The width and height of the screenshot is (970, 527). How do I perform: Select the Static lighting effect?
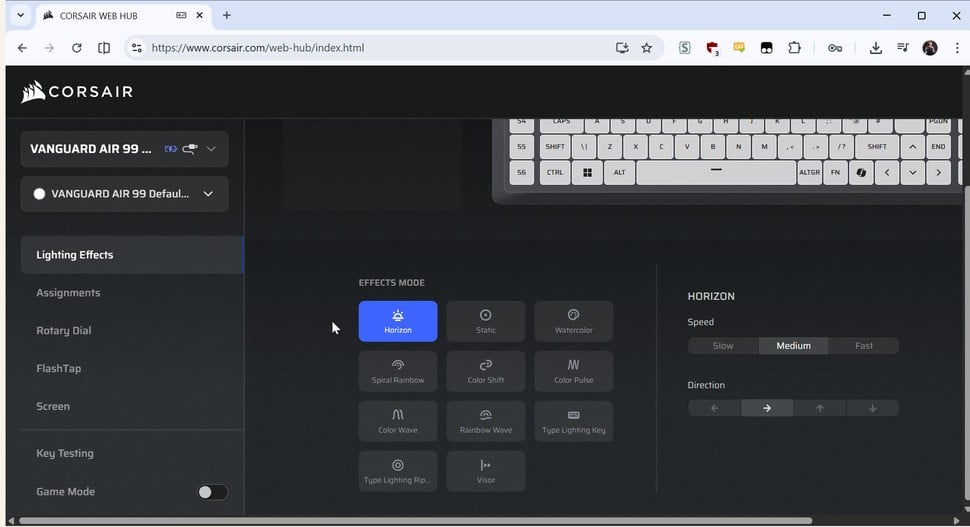tap(485, 321)
